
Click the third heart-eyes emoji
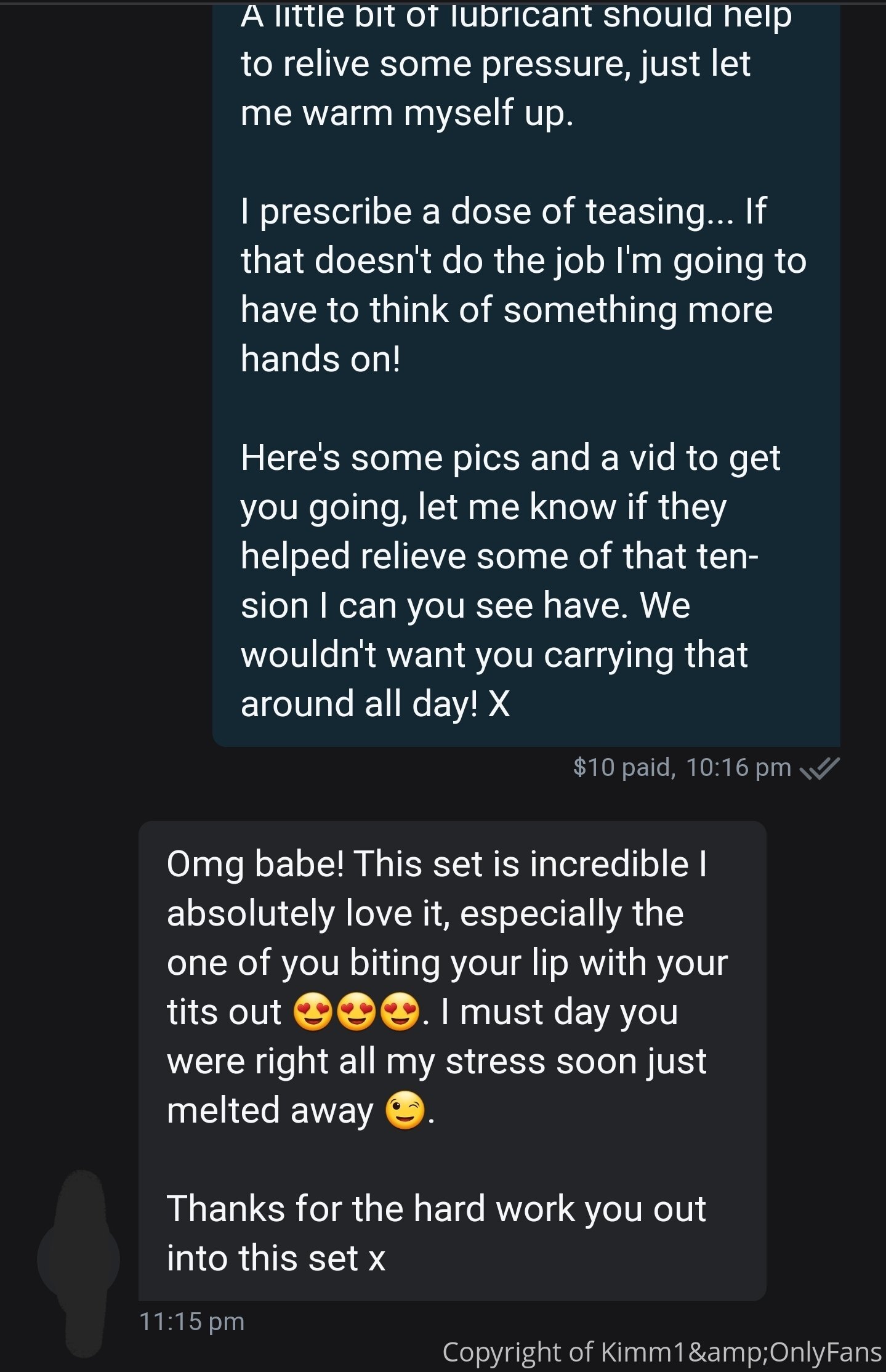pyautogui.click(x=400, y=1012)
